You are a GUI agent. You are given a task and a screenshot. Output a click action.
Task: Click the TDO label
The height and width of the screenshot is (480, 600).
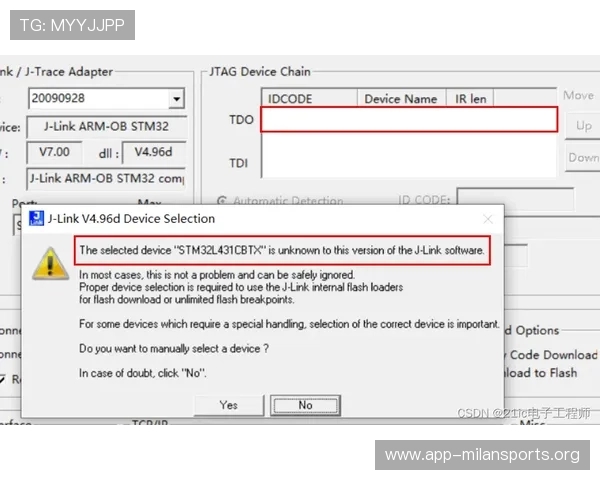click(241, 120)
